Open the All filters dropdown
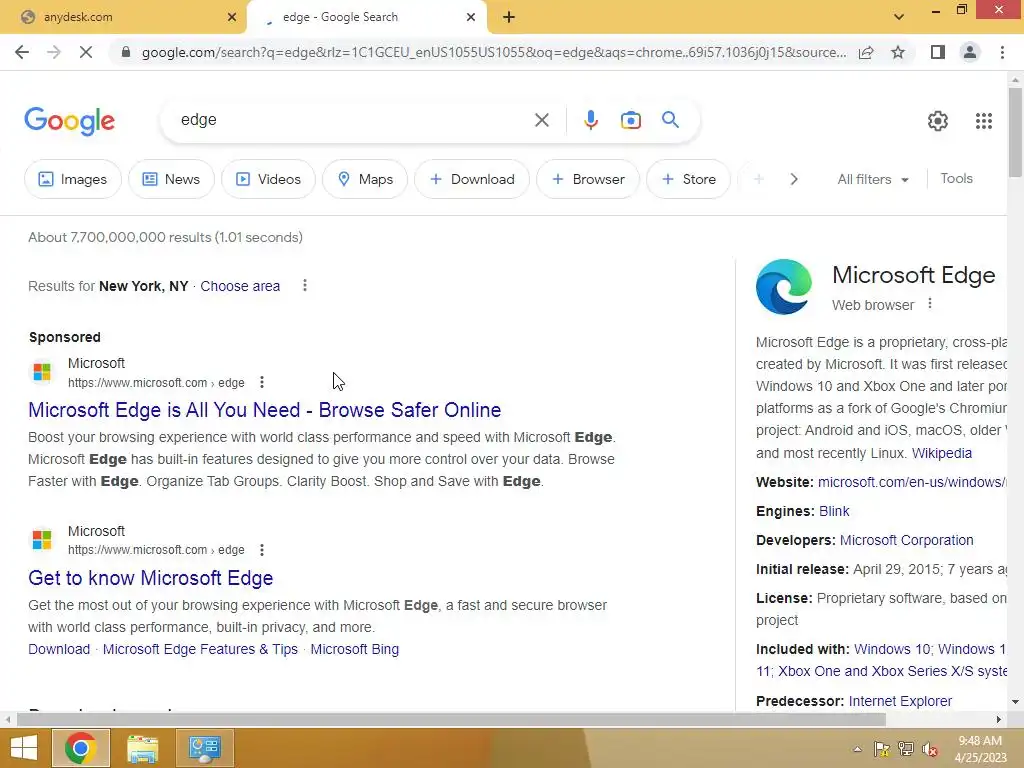Image resolution: width=1024 pixels, height=768 pixels. tap(873, 179)
